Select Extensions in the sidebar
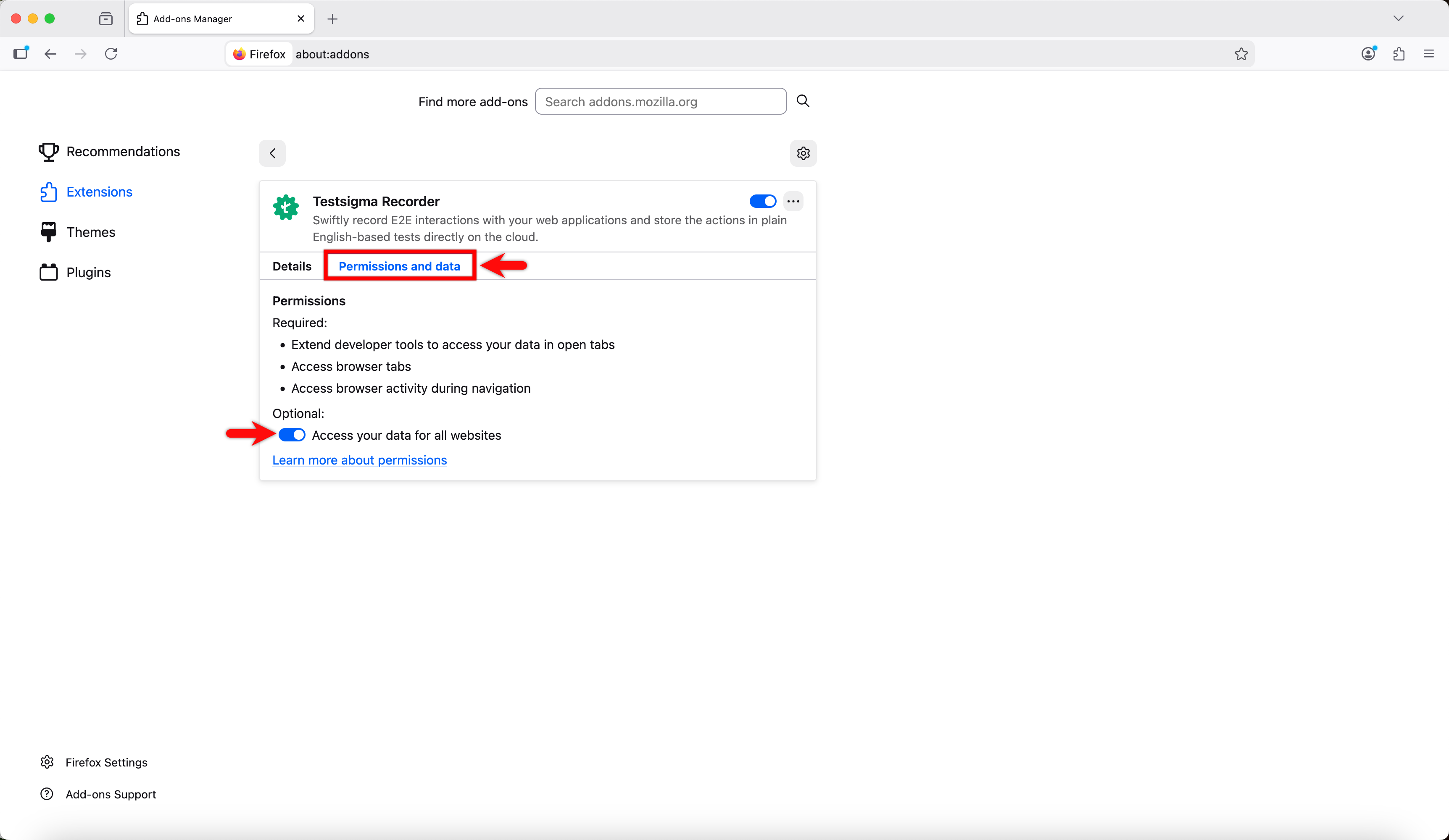This screenshot has height=840, width=1449. [x=86, y=192]
